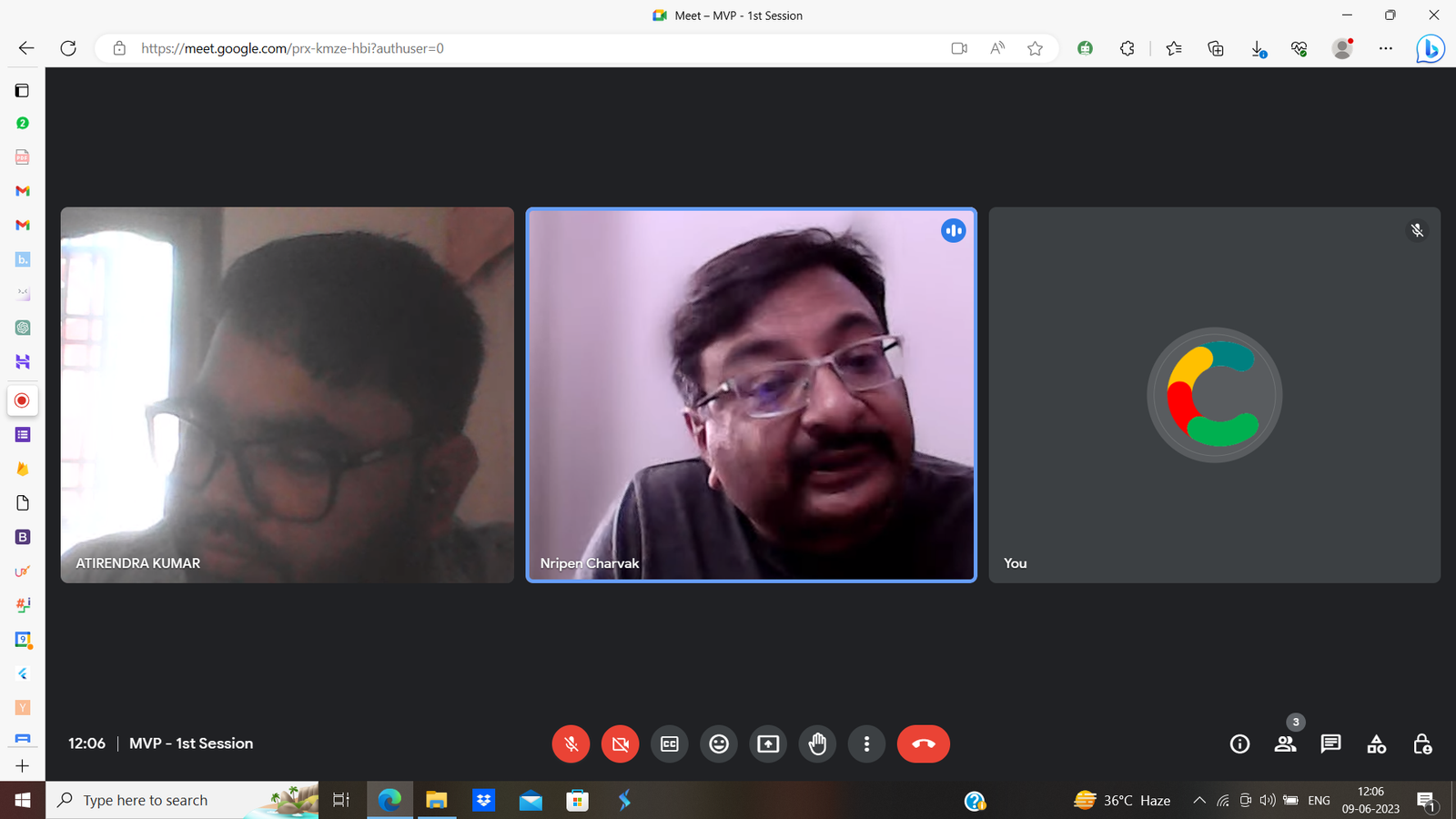This screenshot has width=1456, height=819.
Task: Go back in the browser
Action: [26, 48]
